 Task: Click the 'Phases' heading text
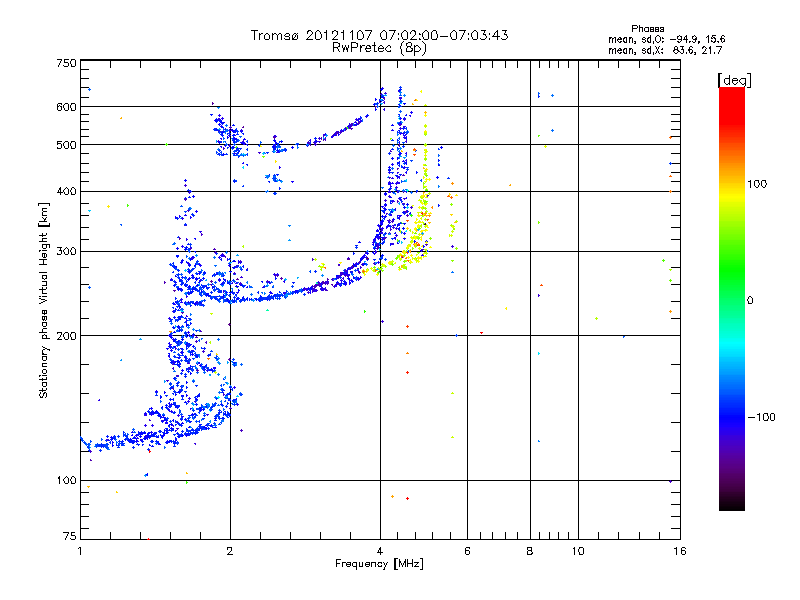(647, 29)
